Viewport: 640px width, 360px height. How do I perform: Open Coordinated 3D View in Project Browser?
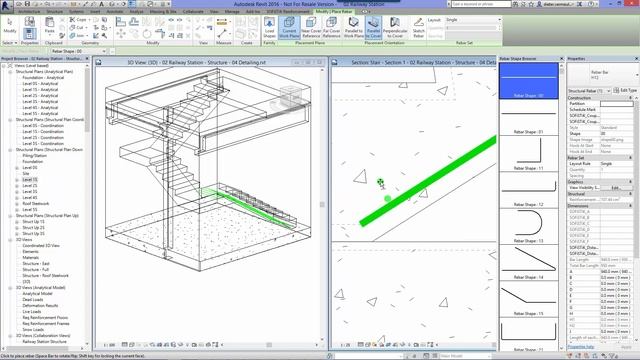(x=41, y=246)
